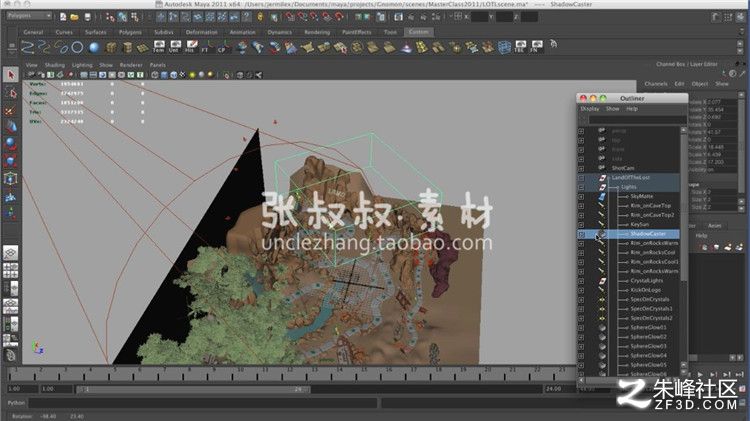Select the Universal Manipulator tool

pyautogui.click(x=11, y=179)
